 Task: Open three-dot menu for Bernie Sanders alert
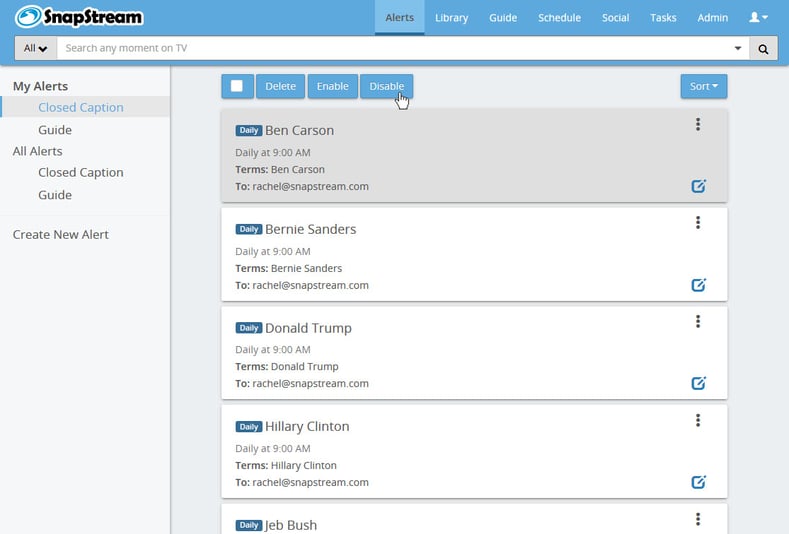pyautogui.click(x=697, y=223)
